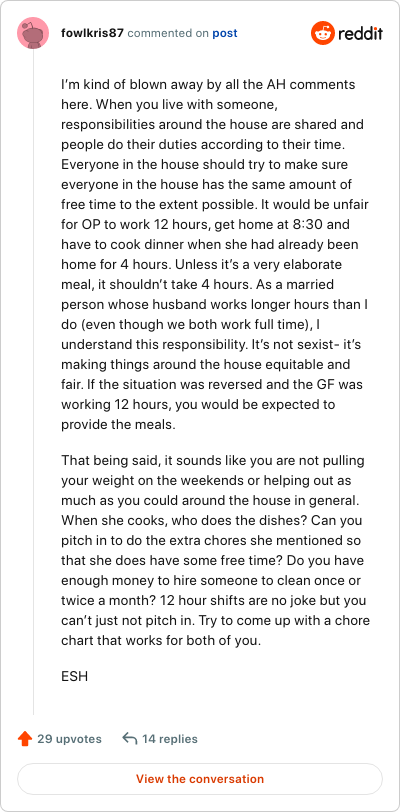
Task: Click the reddit wordmark text logo
Action: 361,34
